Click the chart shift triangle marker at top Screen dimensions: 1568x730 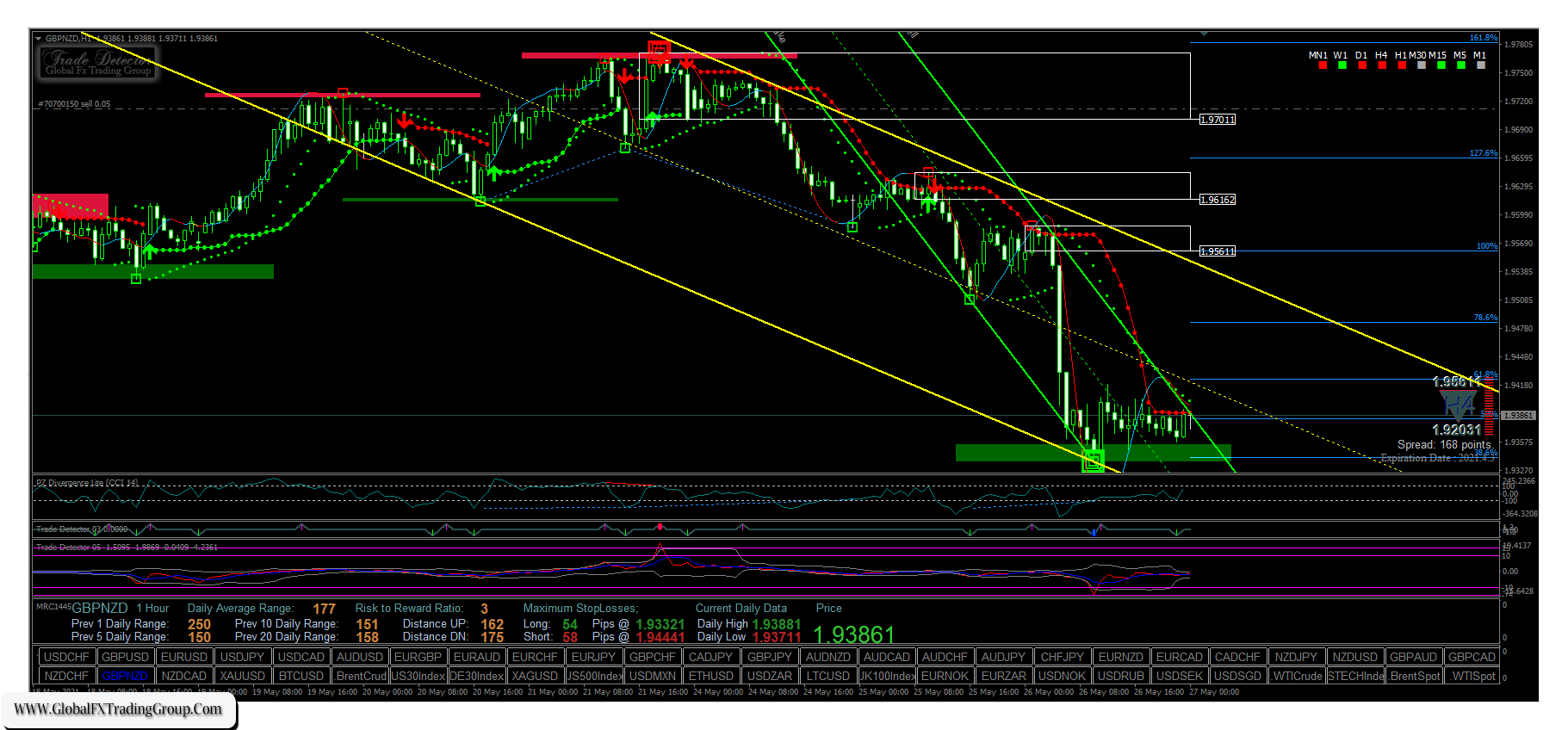1204,34
